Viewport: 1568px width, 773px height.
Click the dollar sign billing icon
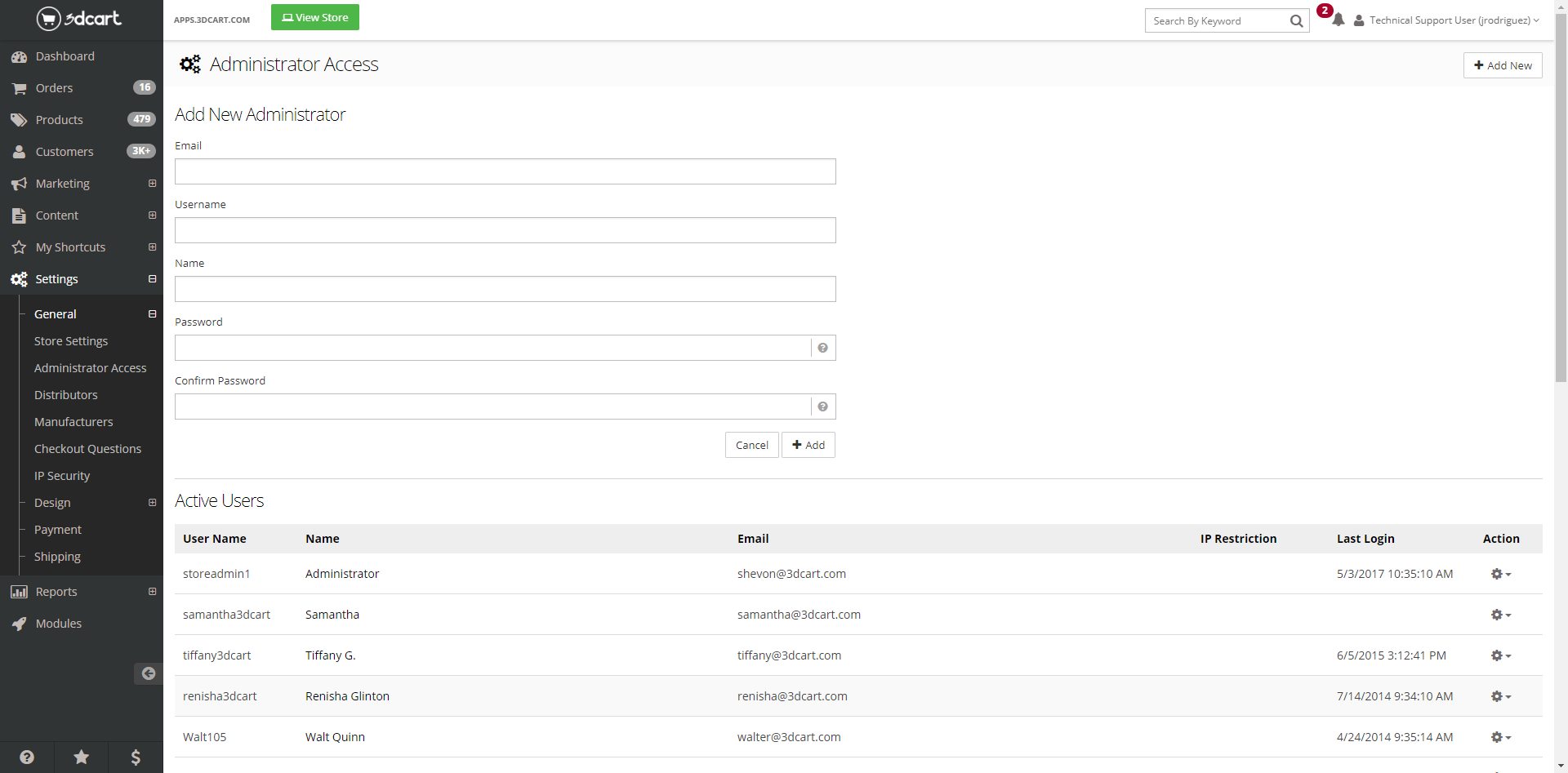136,757
